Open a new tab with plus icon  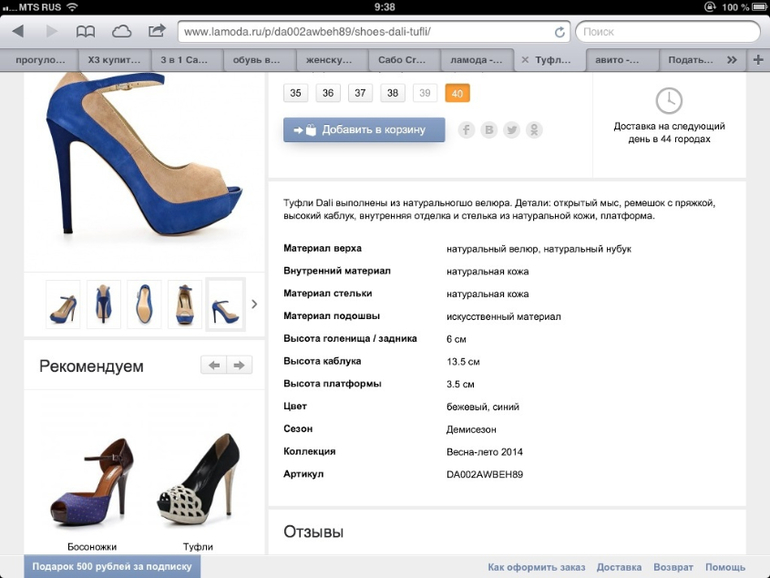coord(758,60)
